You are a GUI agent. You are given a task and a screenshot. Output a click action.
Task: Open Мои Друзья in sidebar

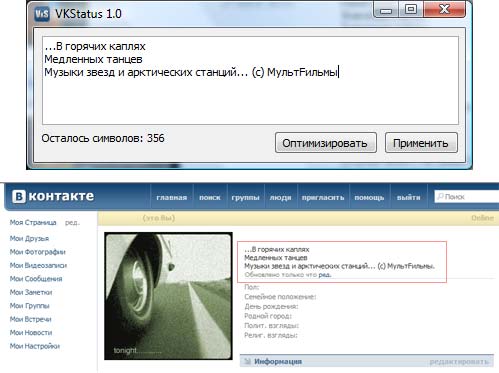pyautogui.click(x=29, y=239)
